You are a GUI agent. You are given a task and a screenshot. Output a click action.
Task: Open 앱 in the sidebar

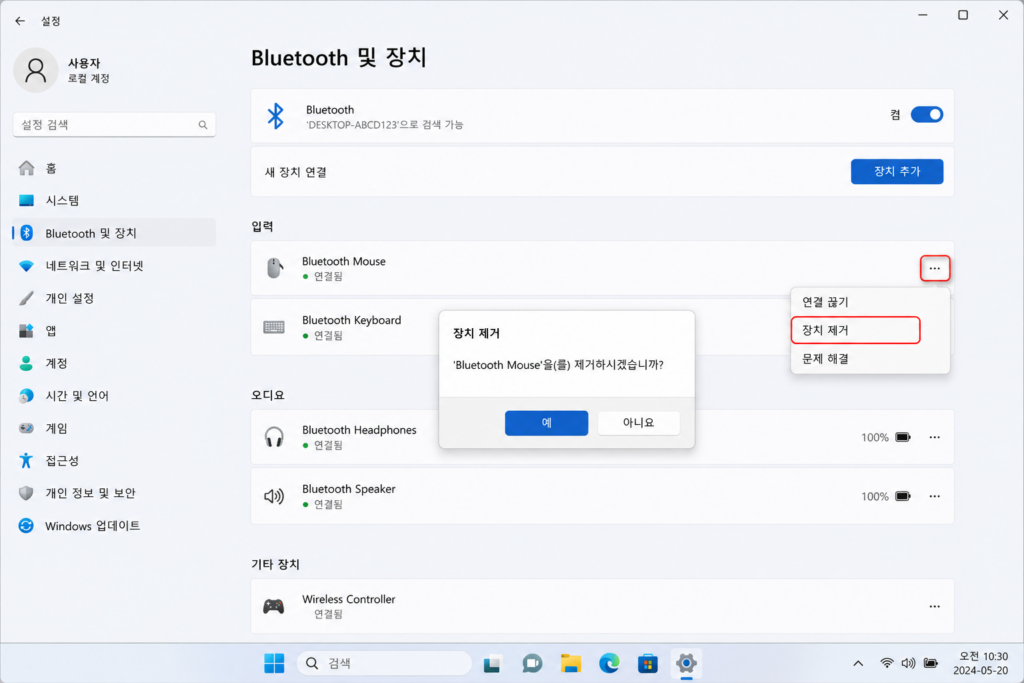[x=114, y=330]
